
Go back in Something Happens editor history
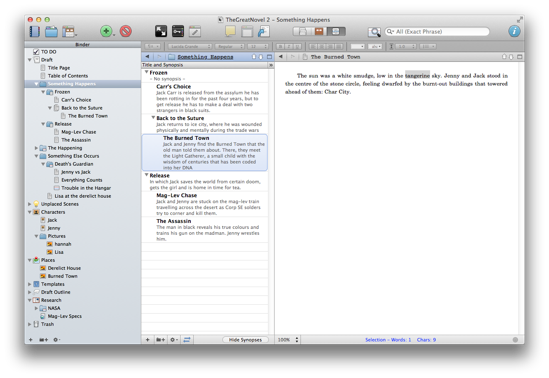point(147,56)
